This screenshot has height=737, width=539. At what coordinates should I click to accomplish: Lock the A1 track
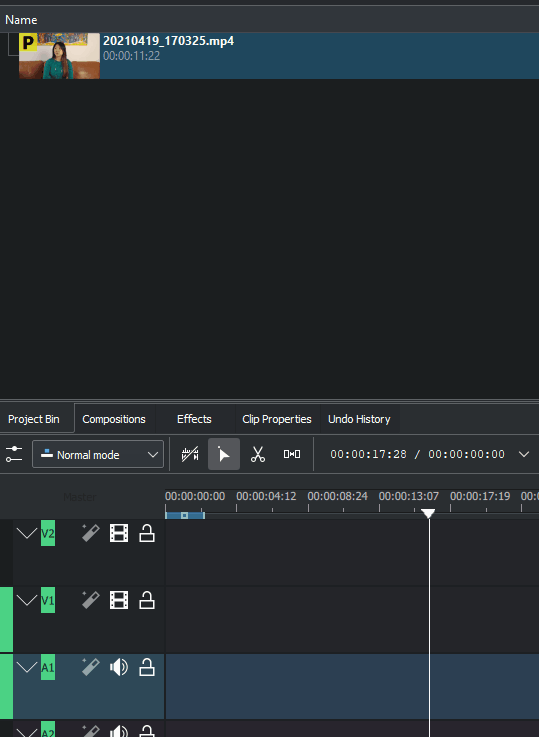[147, 667]
